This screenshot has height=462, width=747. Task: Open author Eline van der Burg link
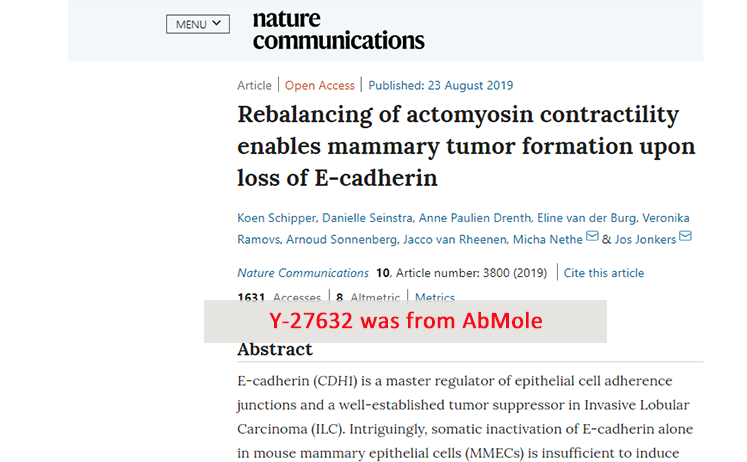586,218
